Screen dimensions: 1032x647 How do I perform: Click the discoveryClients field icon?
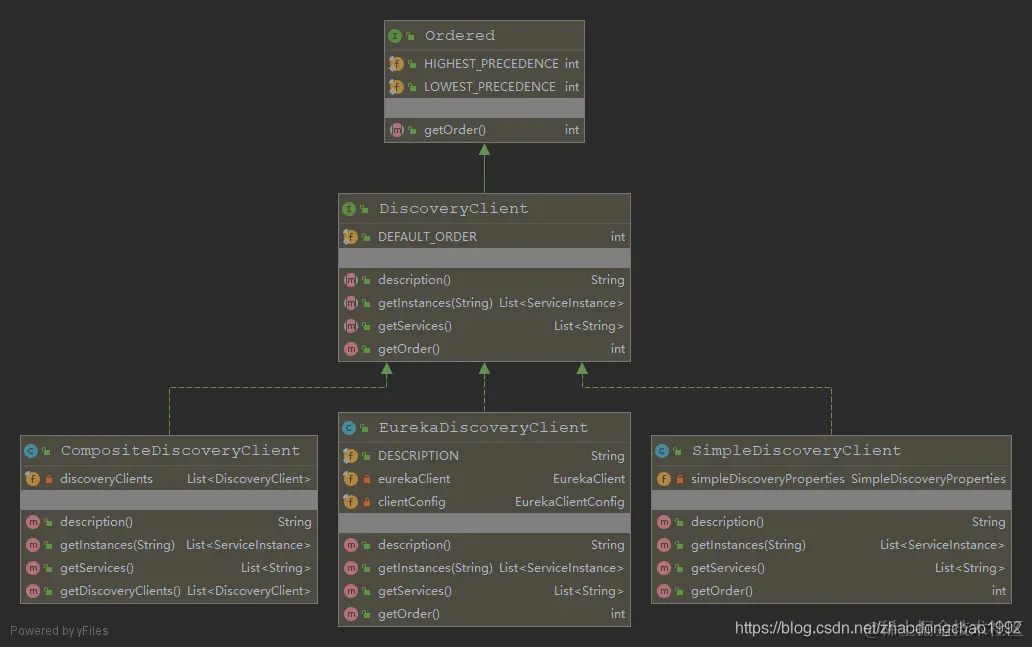pyautogui.click(x=32, y=479)
